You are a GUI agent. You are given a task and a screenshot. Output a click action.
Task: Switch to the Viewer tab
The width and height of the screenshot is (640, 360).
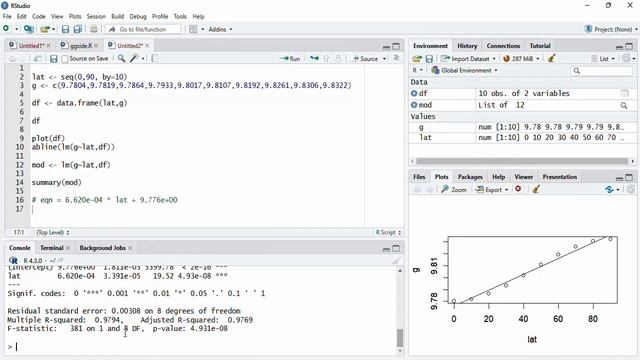click(524, 177)
